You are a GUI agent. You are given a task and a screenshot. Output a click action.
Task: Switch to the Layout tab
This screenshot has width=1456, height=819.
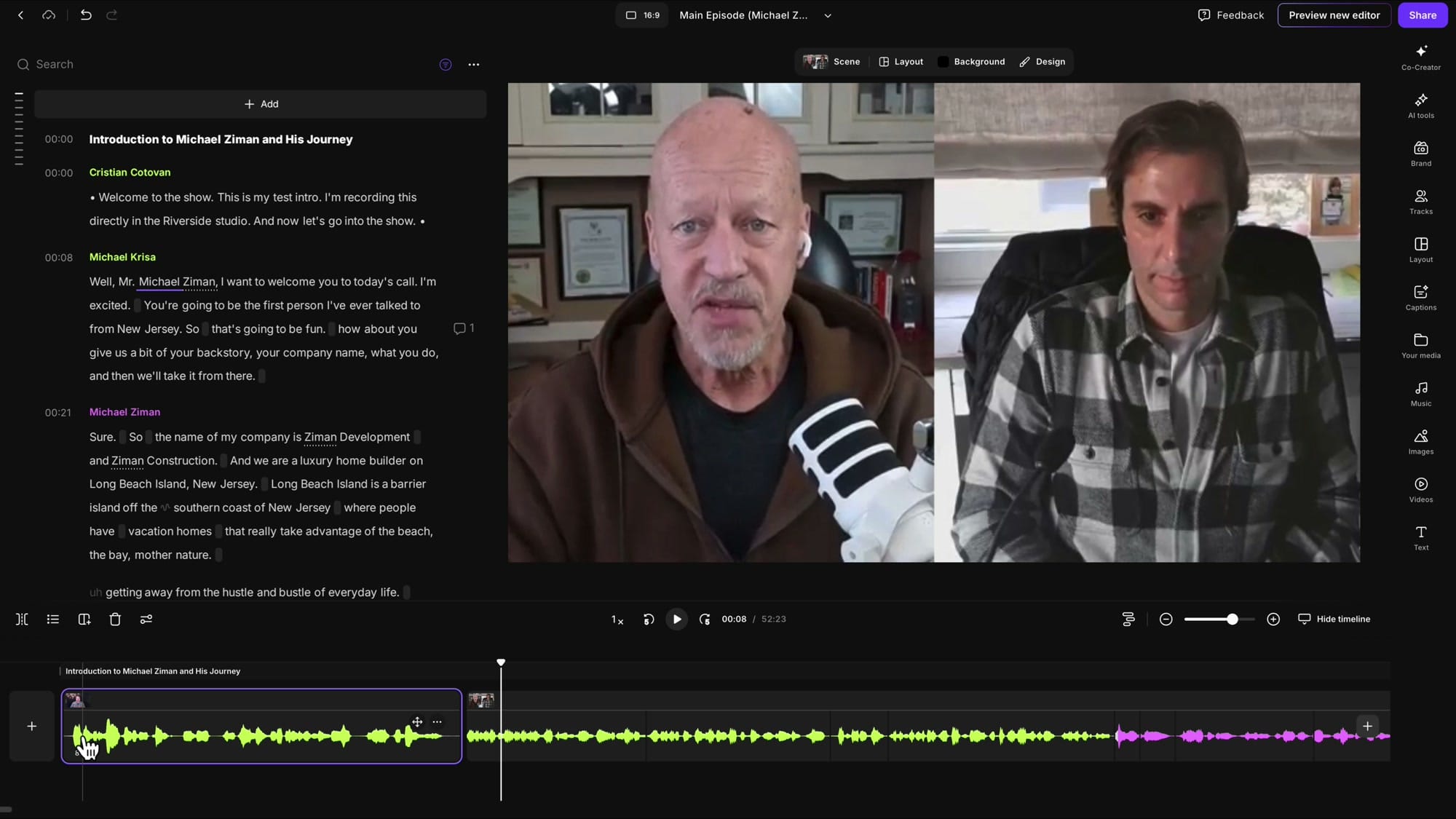[x=901, y=62]
